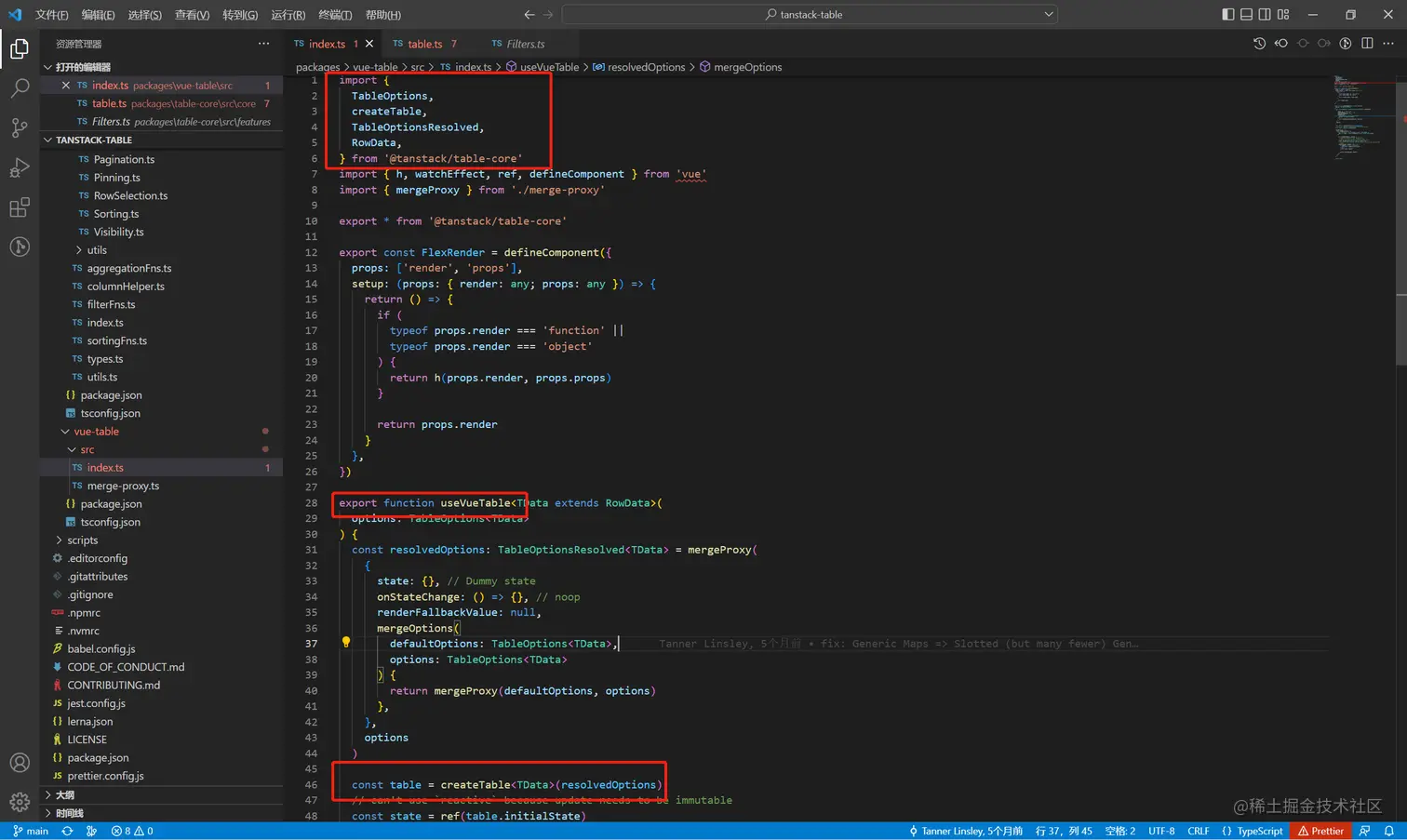
Task: Toggle primary sidebar visibility layout button
Action: pyautogui.click(x=1228, y=14)
